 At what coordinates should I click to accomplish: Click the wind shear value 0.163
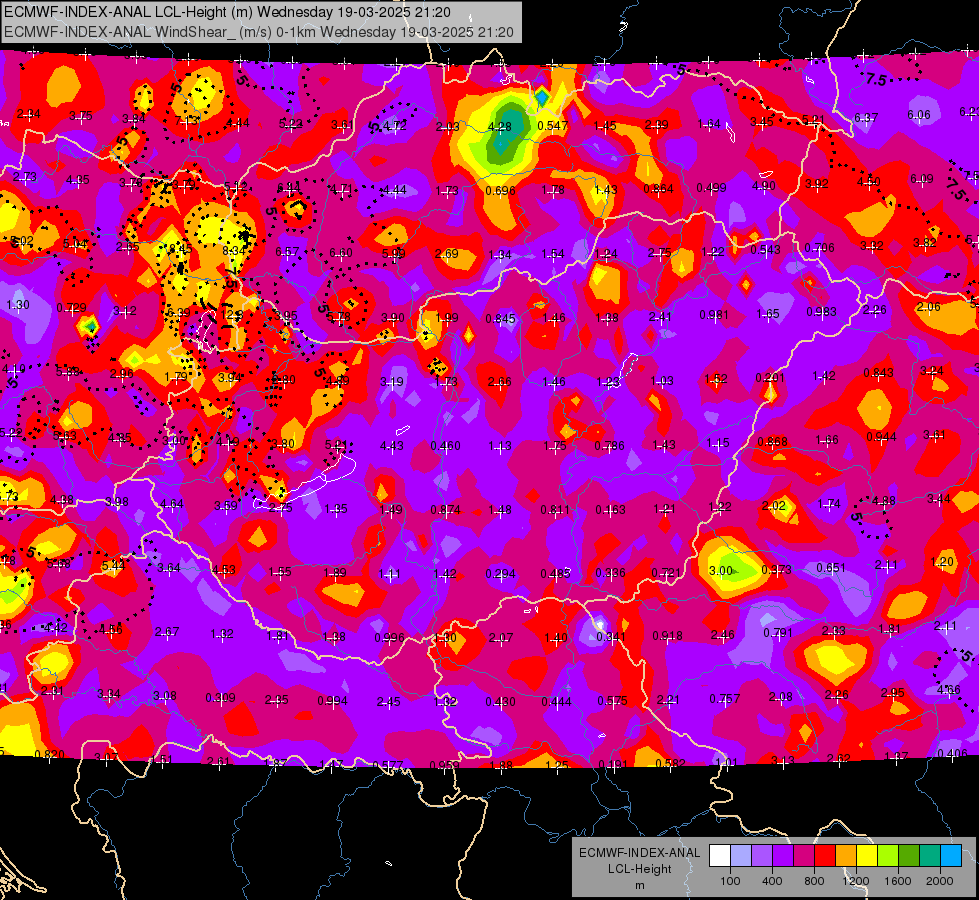610,510
